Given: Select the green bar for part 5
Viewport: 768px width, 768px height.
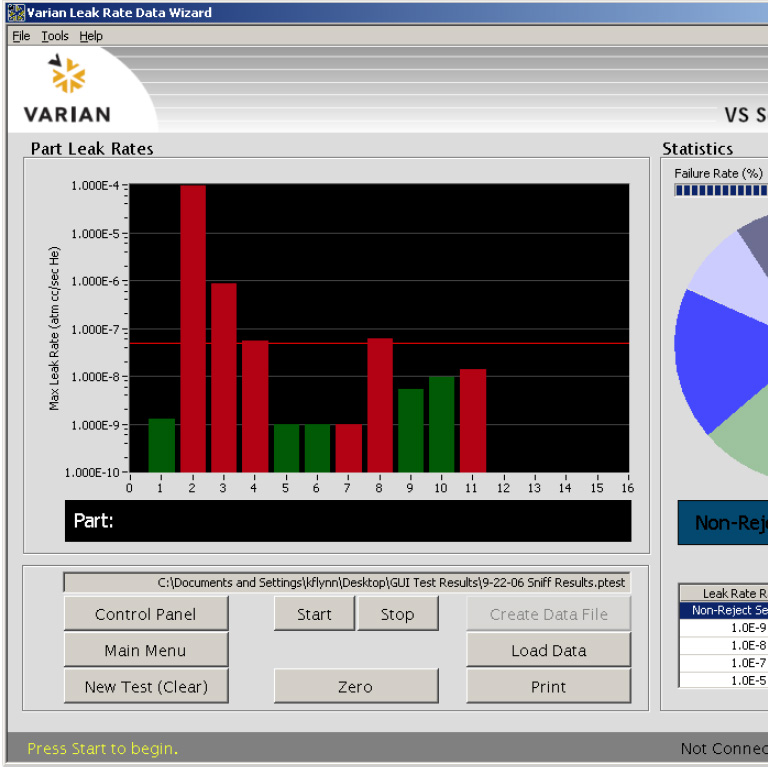Looking at the screenshot, I should point(287,448).
